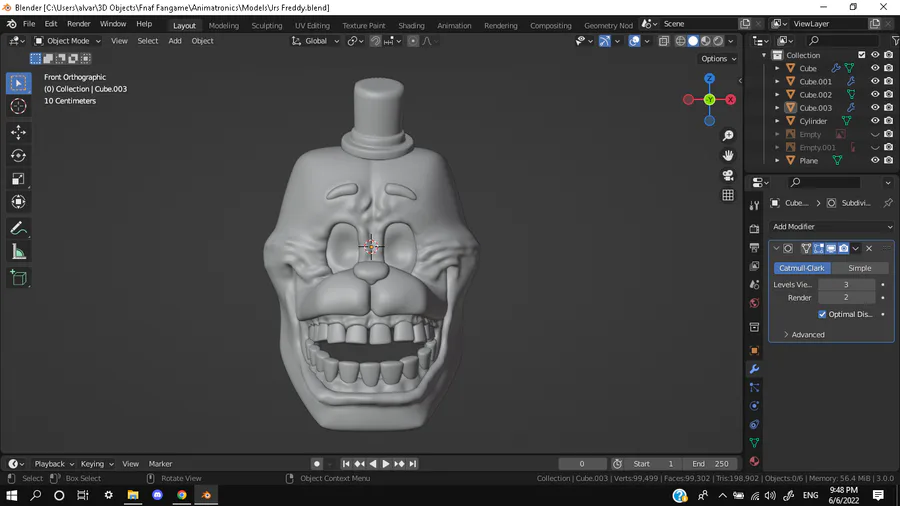
Task: Choose the Simple subdivision type
Action: (859, 268)
